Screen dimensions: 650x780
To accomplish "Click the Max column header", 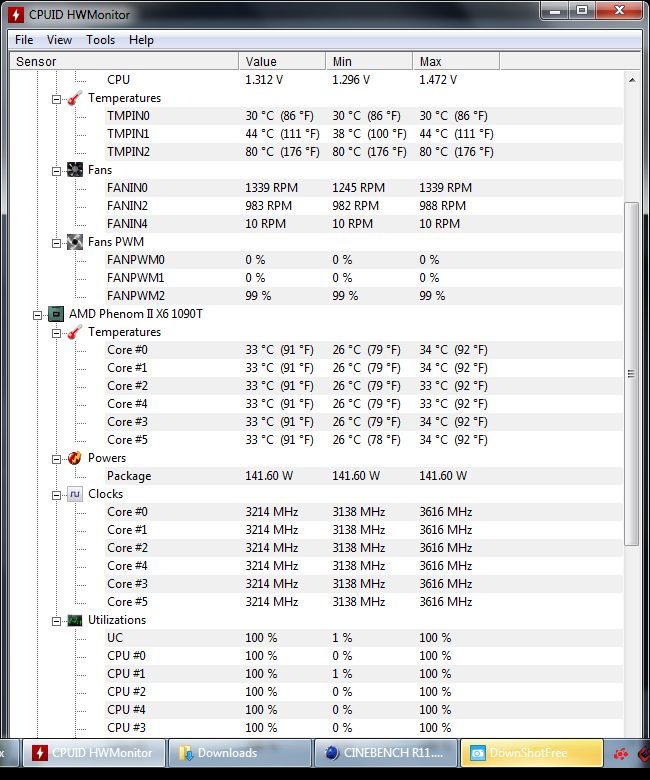I will click(456, 61).
